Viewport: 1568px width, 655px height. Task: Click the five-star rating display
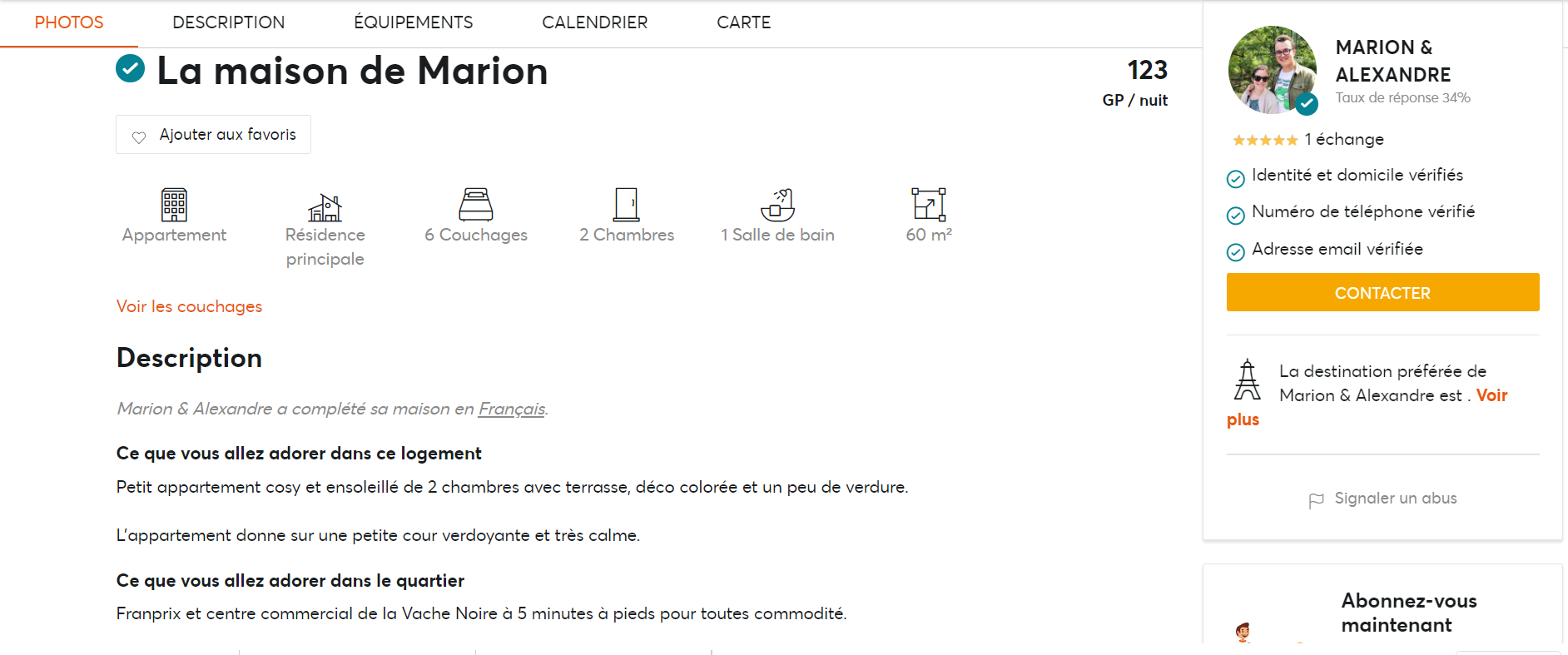tap(1264, 140)
